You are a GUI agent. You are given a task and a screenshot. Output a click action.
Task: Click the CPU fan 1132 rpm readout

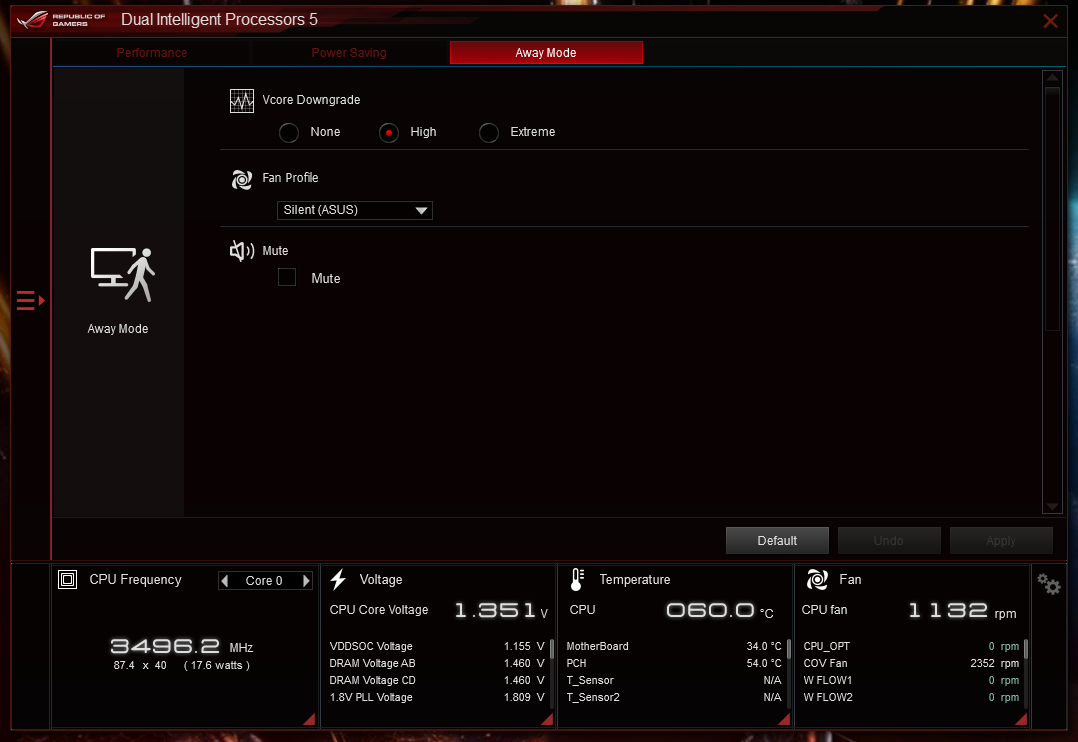(x=962, y=611)
